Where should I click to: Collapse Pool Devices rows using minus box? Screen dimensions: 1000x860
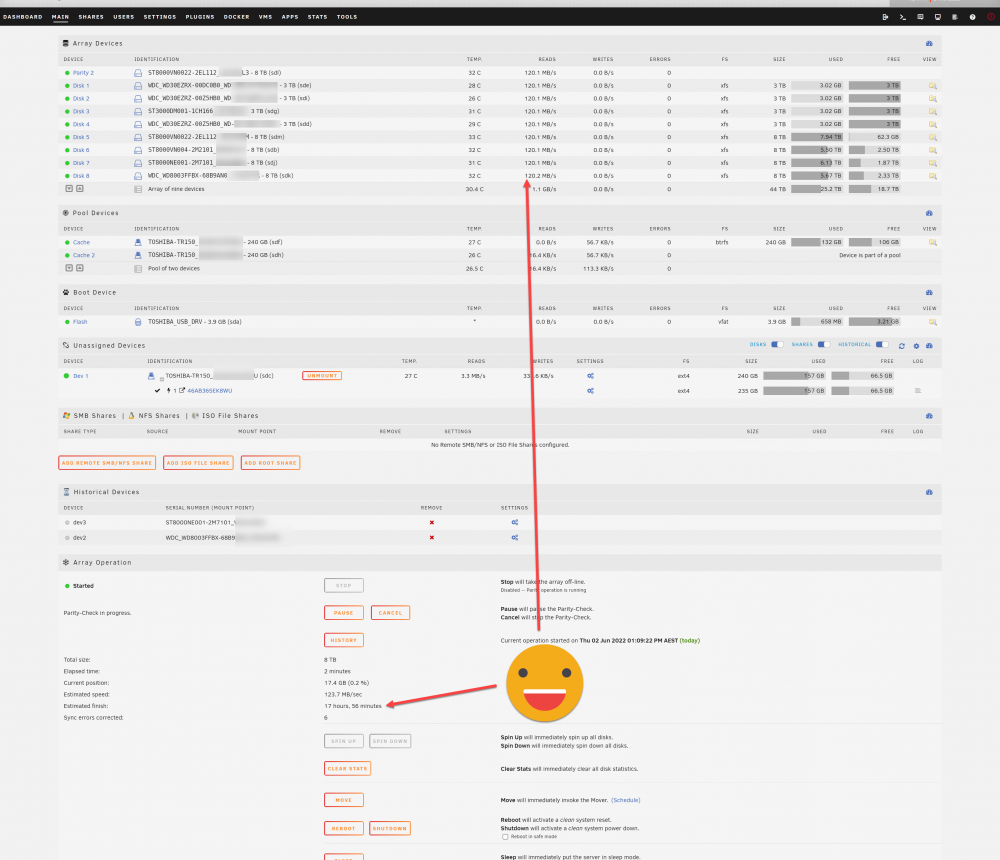click(x=70, y=268)
